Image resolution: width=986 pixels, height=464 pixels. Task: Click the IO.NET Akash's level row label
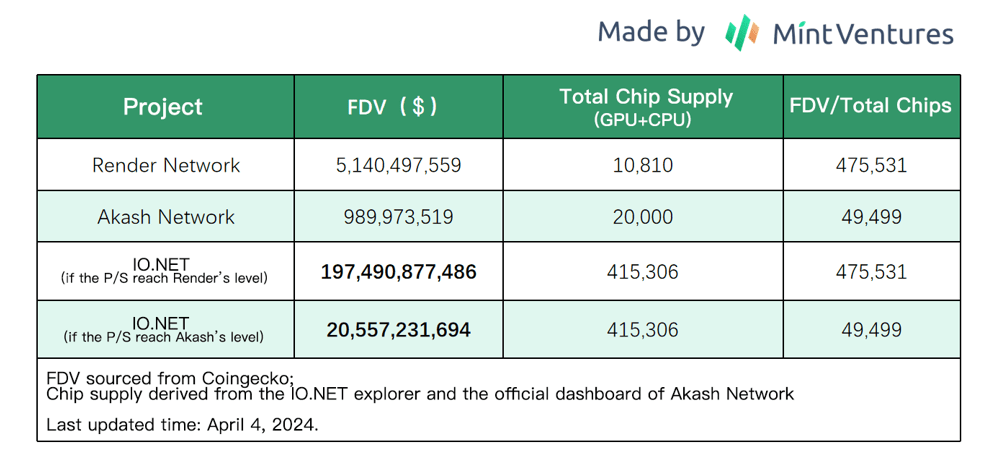point(162,329)
